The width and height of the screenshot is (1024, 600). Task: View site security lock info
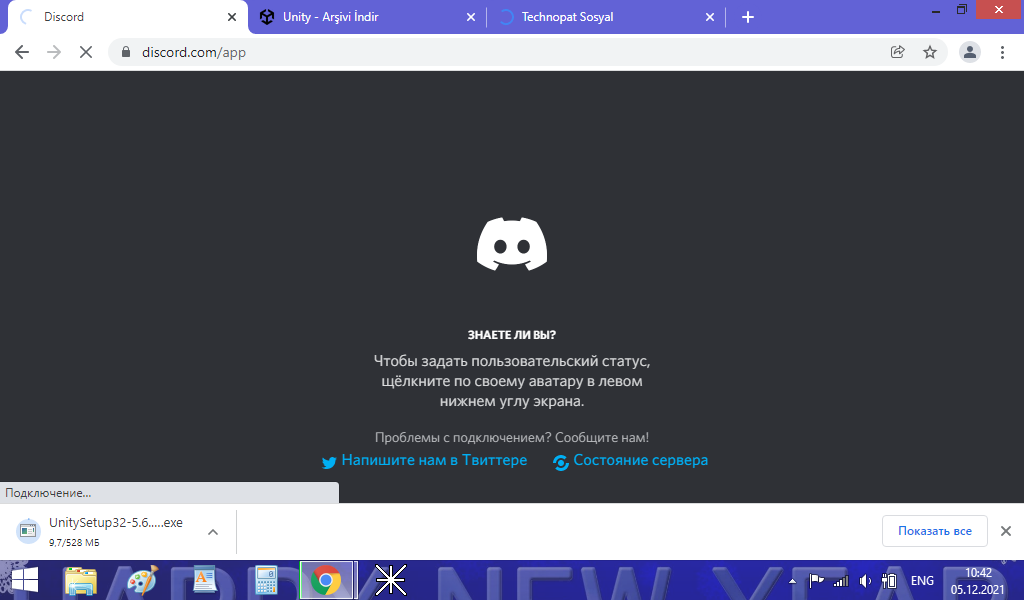coord(127,52)
